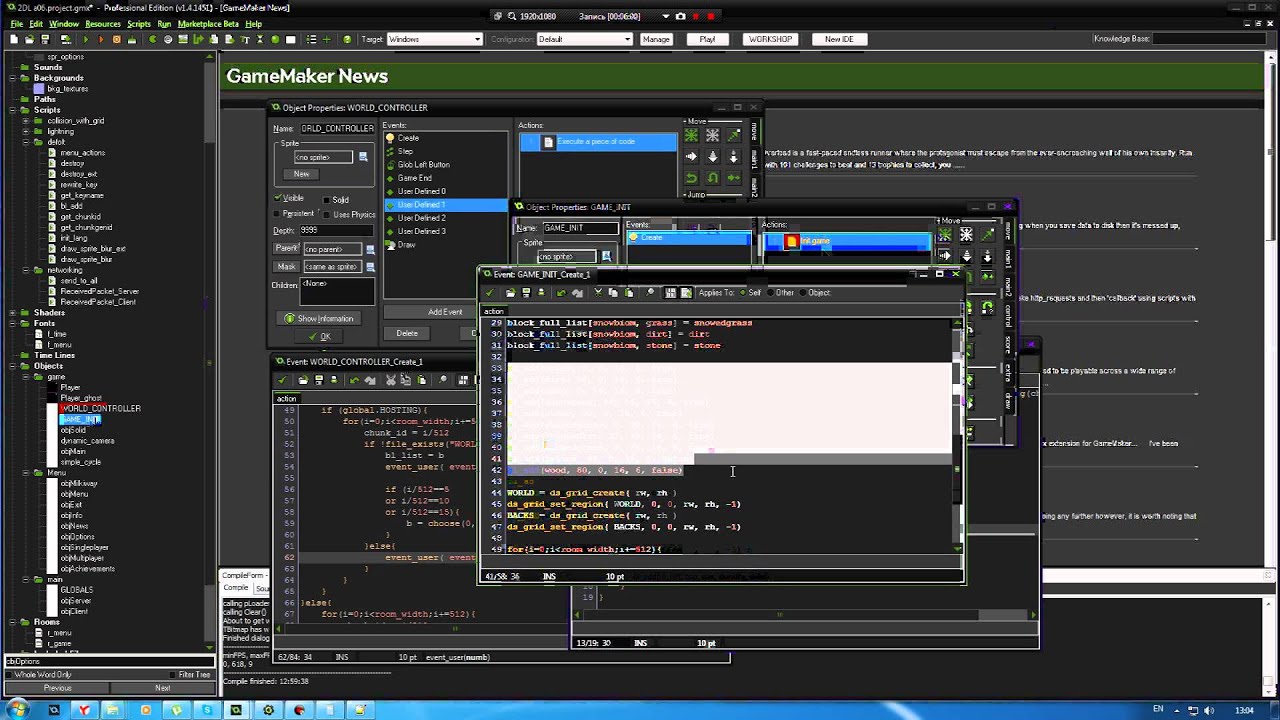Toggle the Filter Tree checkbox
The height and width of the screenshot is (720, 1280).
(174, 675)
